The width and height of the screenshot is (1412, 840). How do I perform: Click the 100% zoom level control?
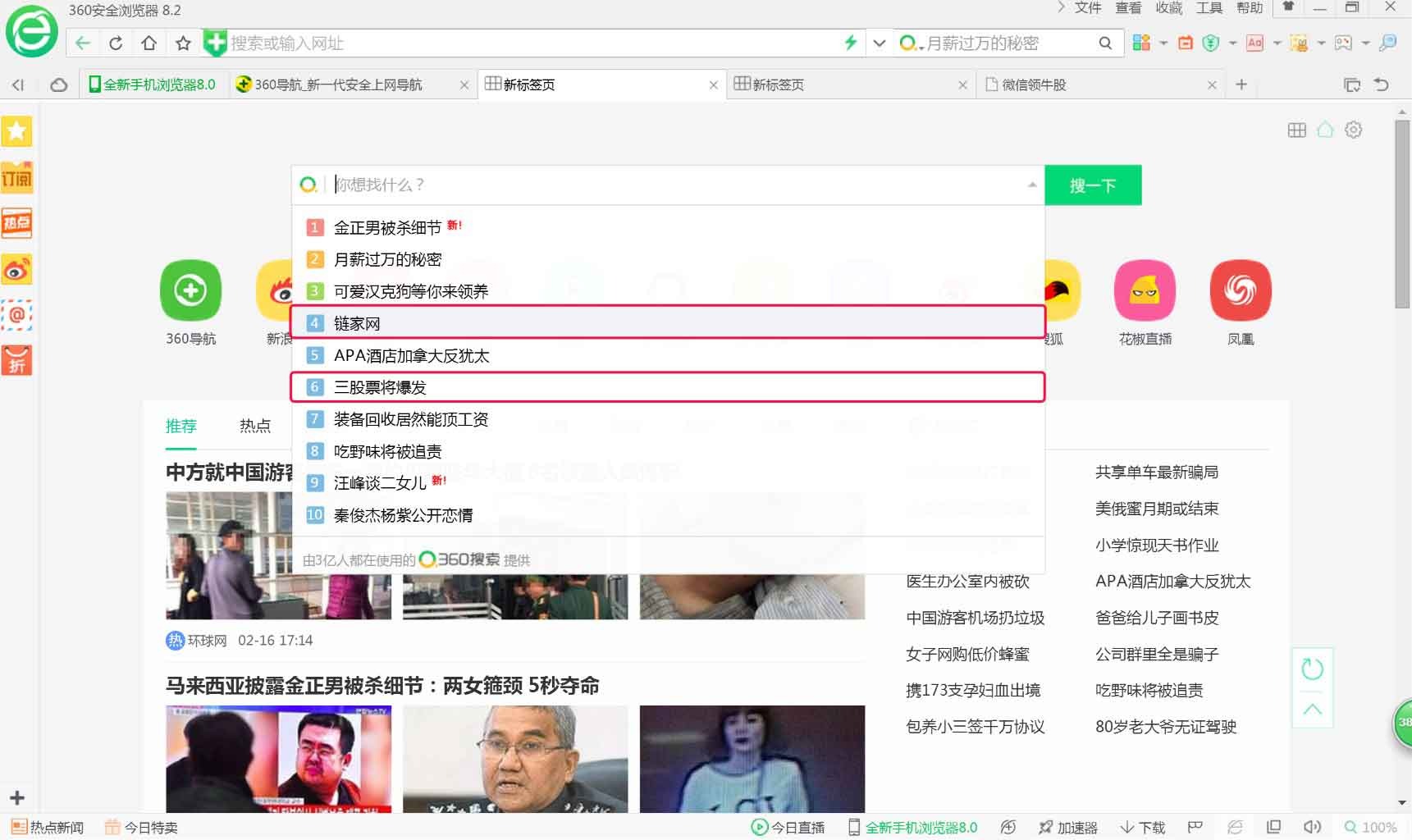click(x=1370, y=827)
